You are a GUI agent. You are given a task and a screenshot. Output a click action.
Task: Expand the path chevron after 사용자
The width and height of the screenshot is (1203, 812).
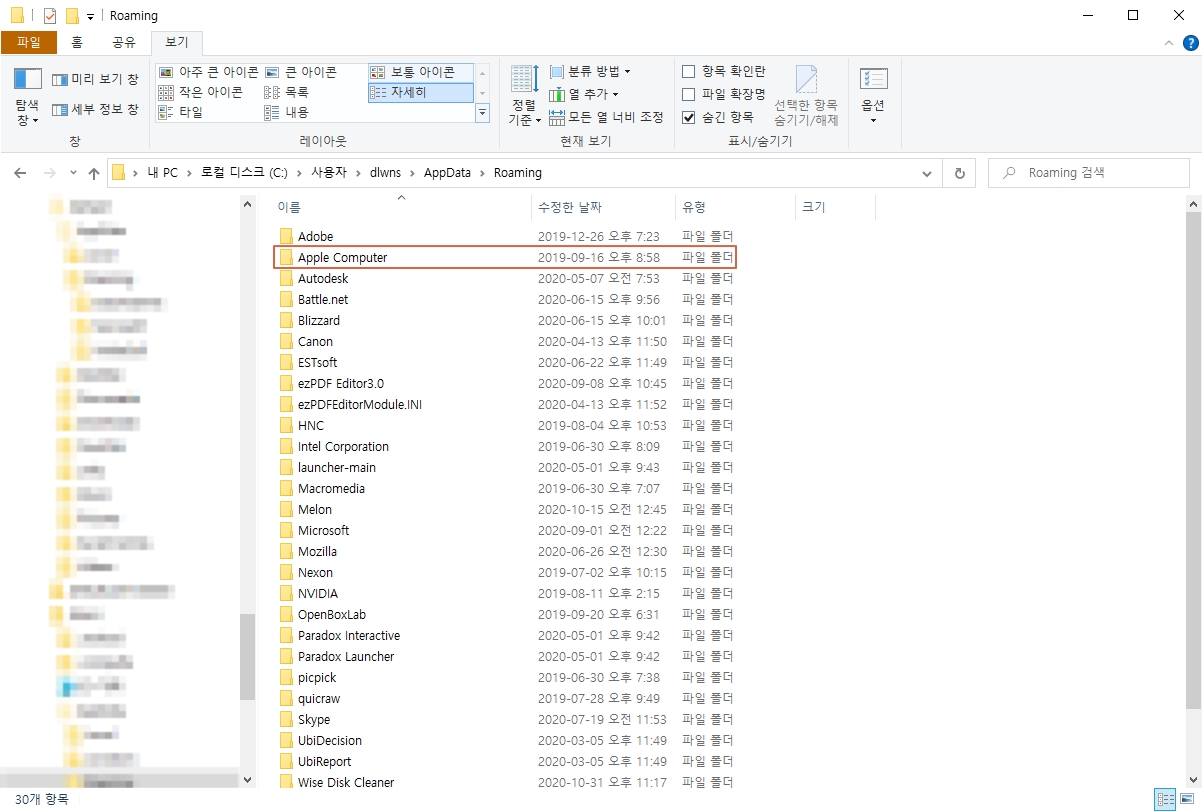pos(357,173)
